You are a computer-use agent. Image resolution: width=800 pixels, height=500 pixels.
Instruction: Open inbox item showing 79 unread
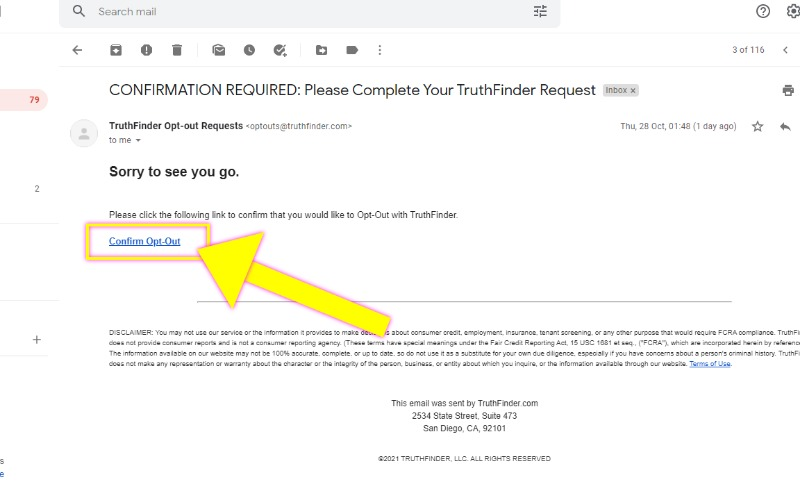(x=24, y=99)
